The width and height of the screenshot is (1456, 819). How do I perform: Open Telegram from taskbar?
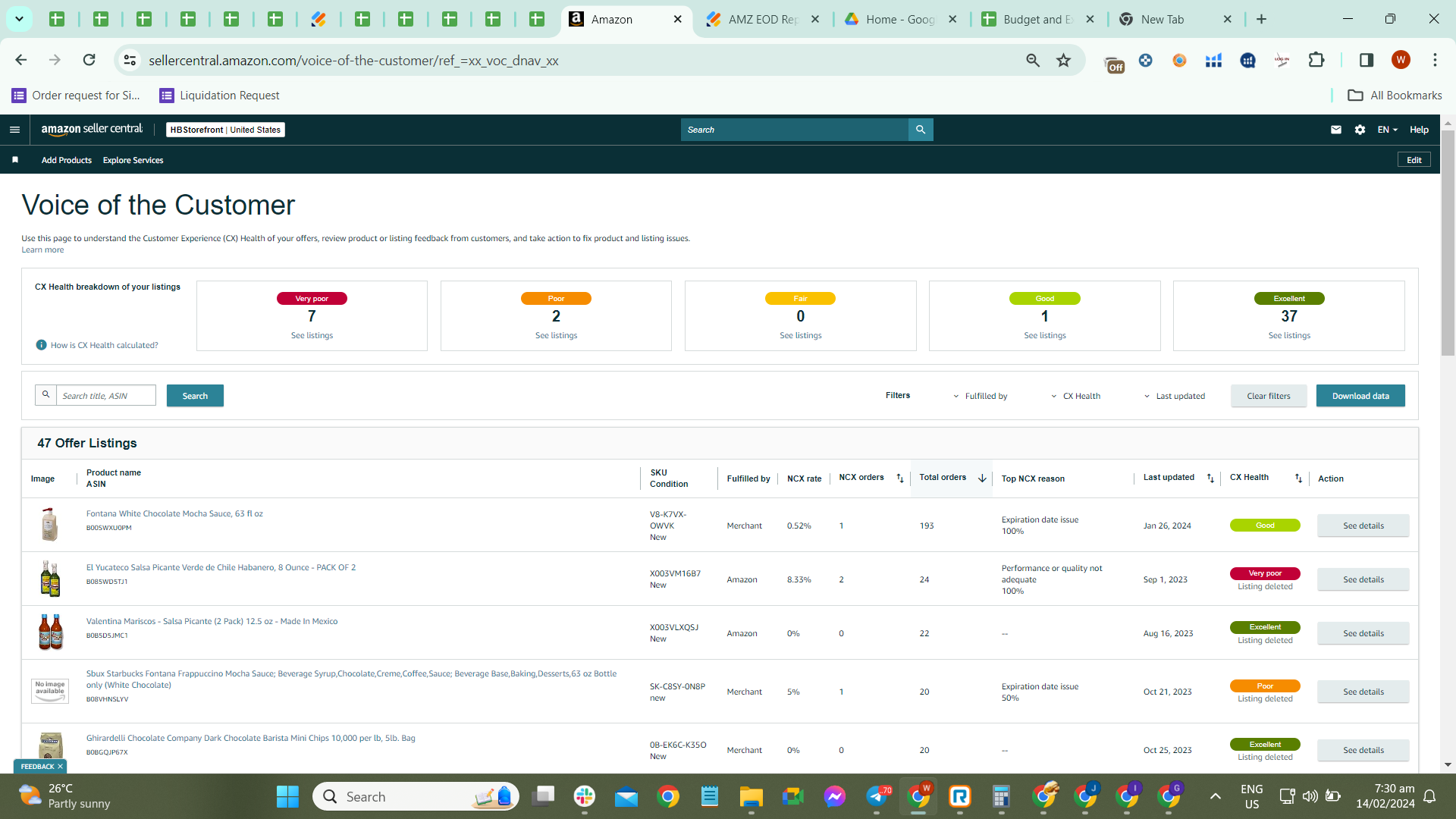(x=877, y=796)
